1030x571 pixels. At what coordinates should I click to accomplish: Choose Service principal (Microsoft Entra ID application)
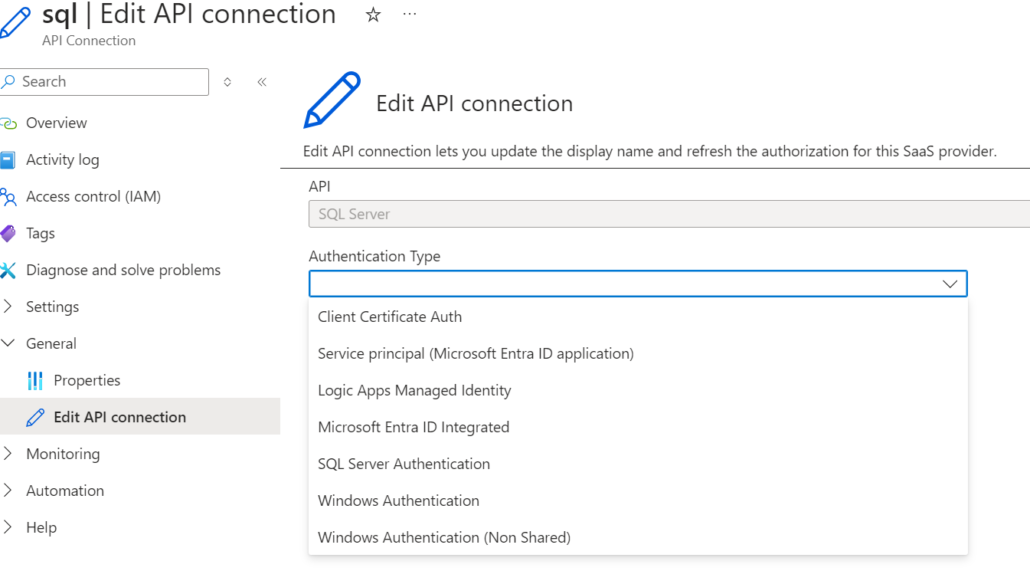pos(638,354)
